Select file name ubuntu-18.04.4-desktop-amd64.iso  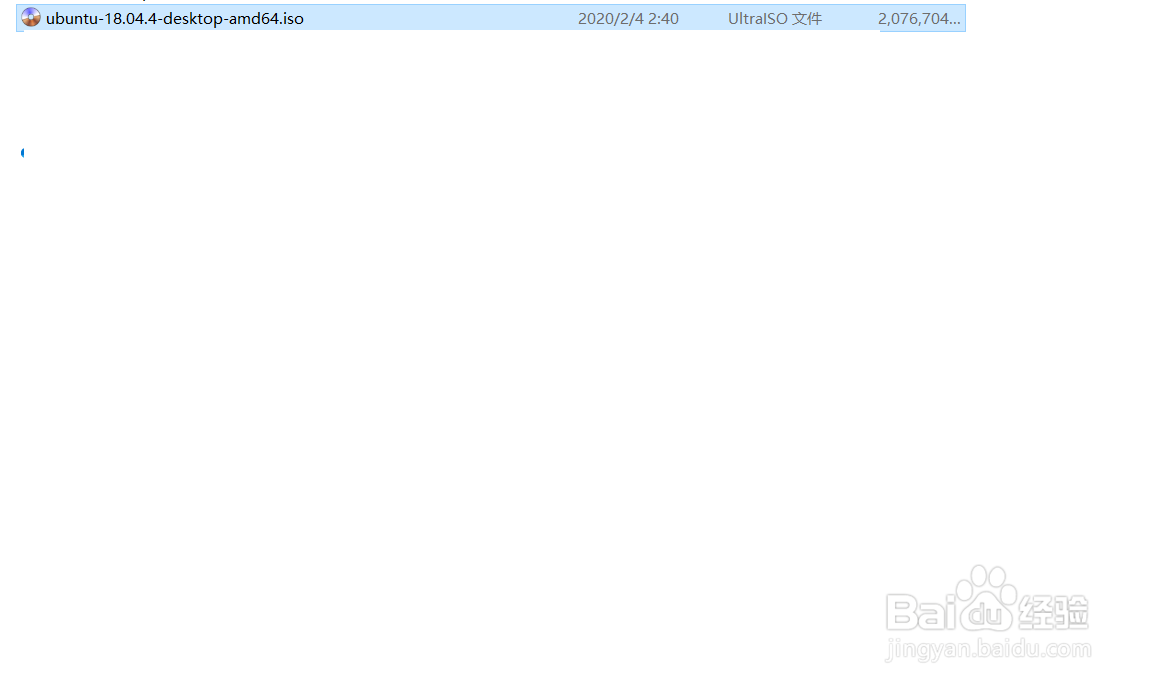[x=174, y=18]
